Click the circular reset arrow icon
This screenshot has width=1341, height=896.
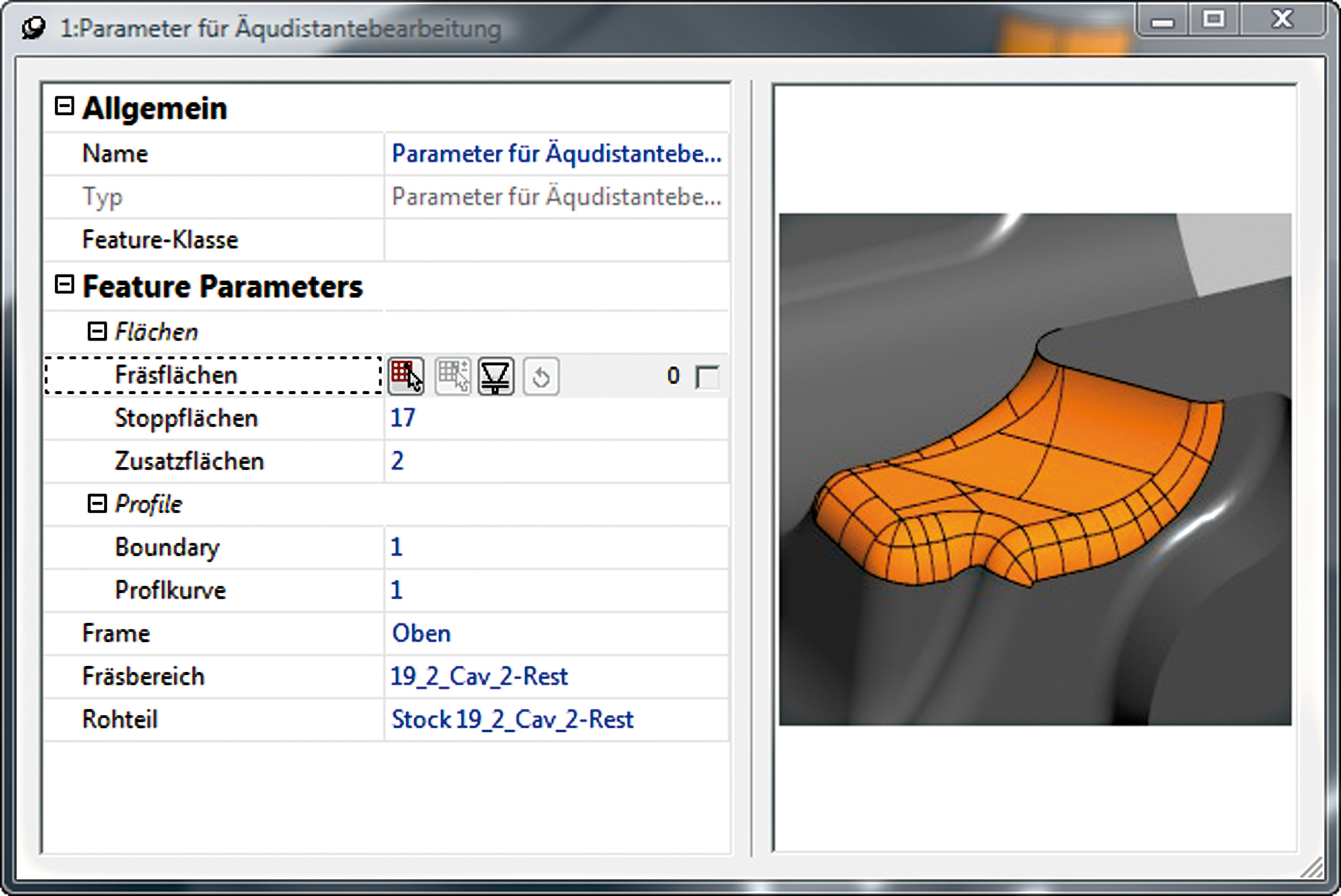coord(541,377)
